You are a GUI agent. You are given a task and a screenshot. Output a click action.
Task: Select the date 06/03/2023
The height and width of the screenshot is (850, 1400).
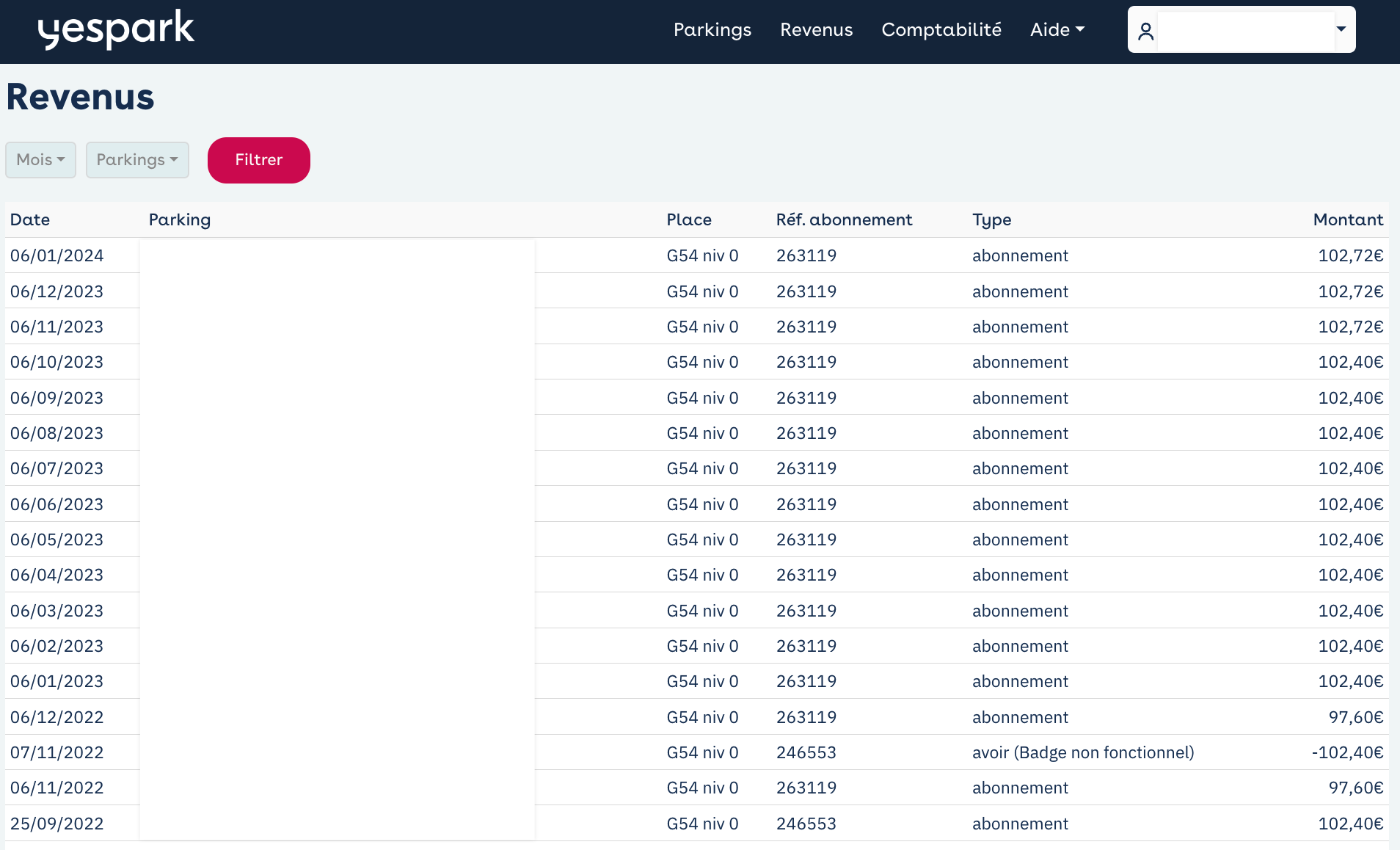pos(57,611)
